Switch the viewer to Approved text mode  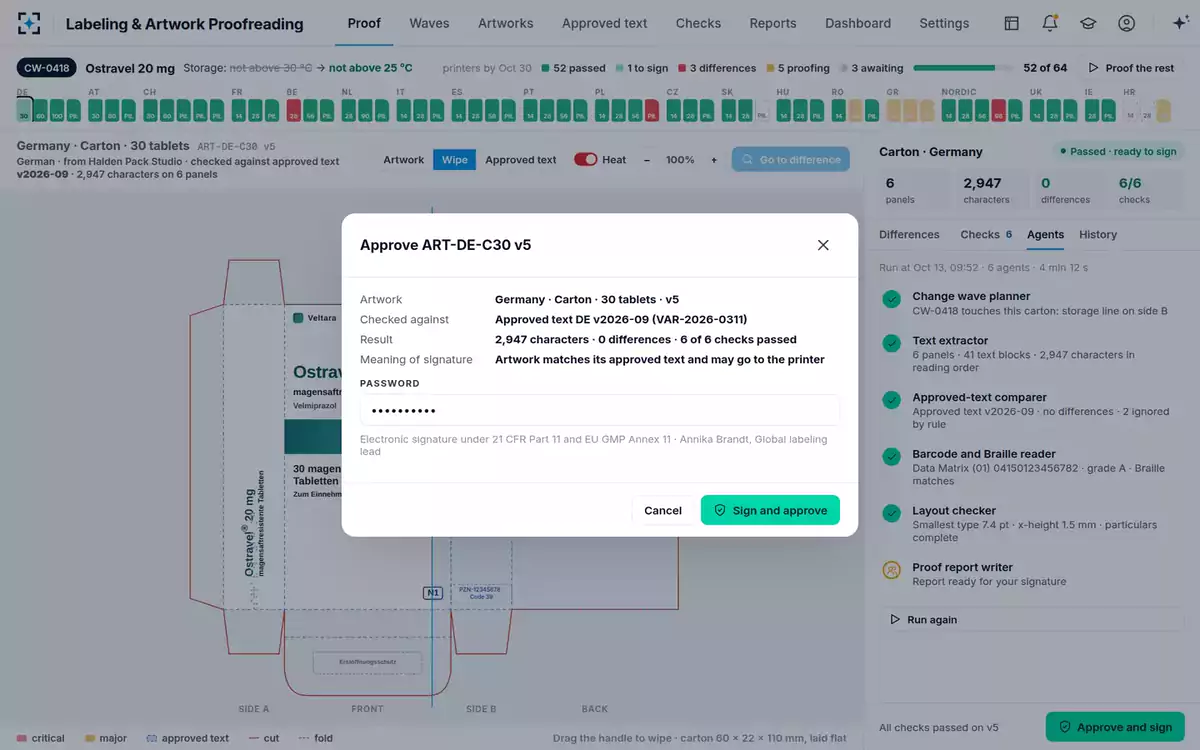pyautogui.click(x=521, y=160)
